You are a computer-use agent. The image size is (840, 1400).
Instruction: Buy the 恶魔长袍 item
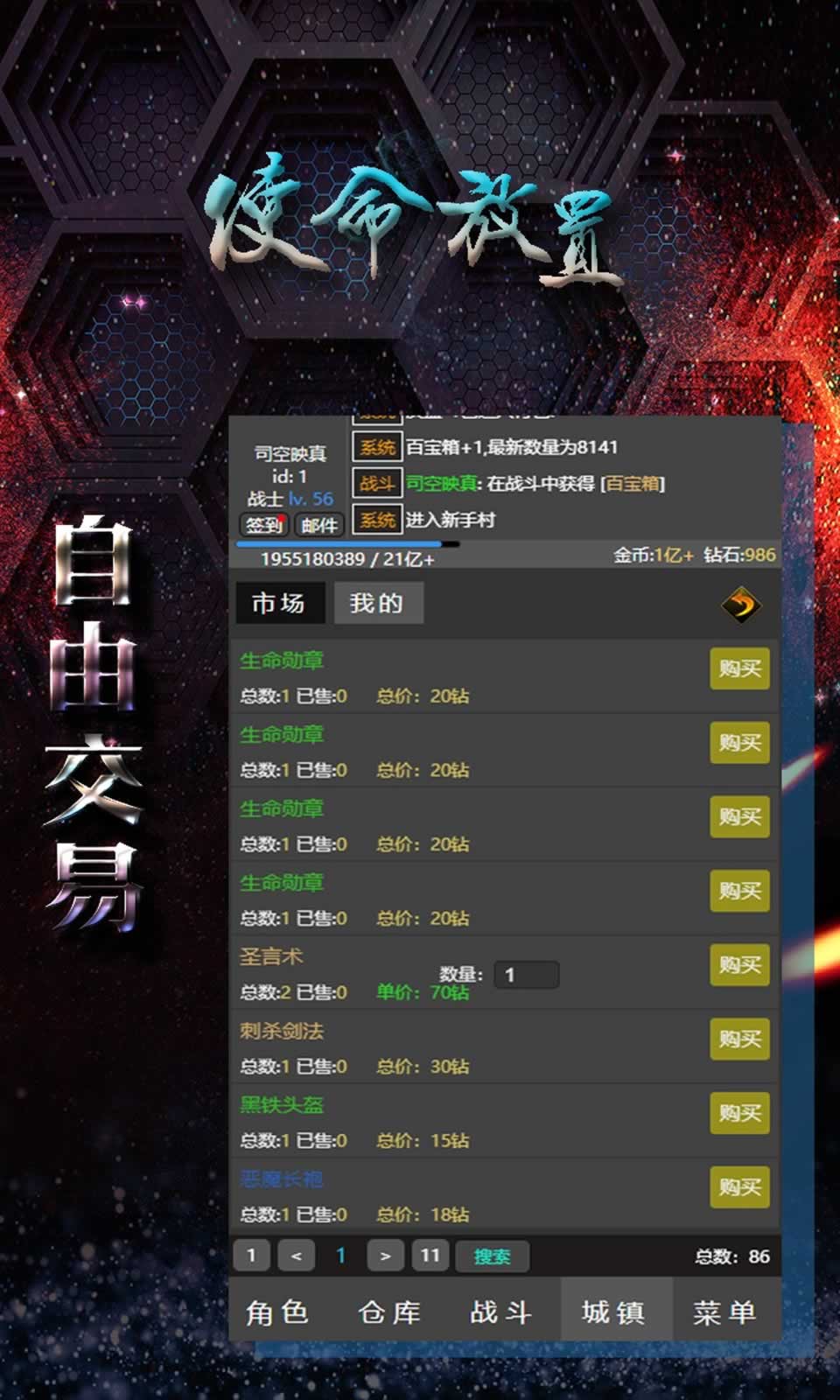[x=739, y=1187]
